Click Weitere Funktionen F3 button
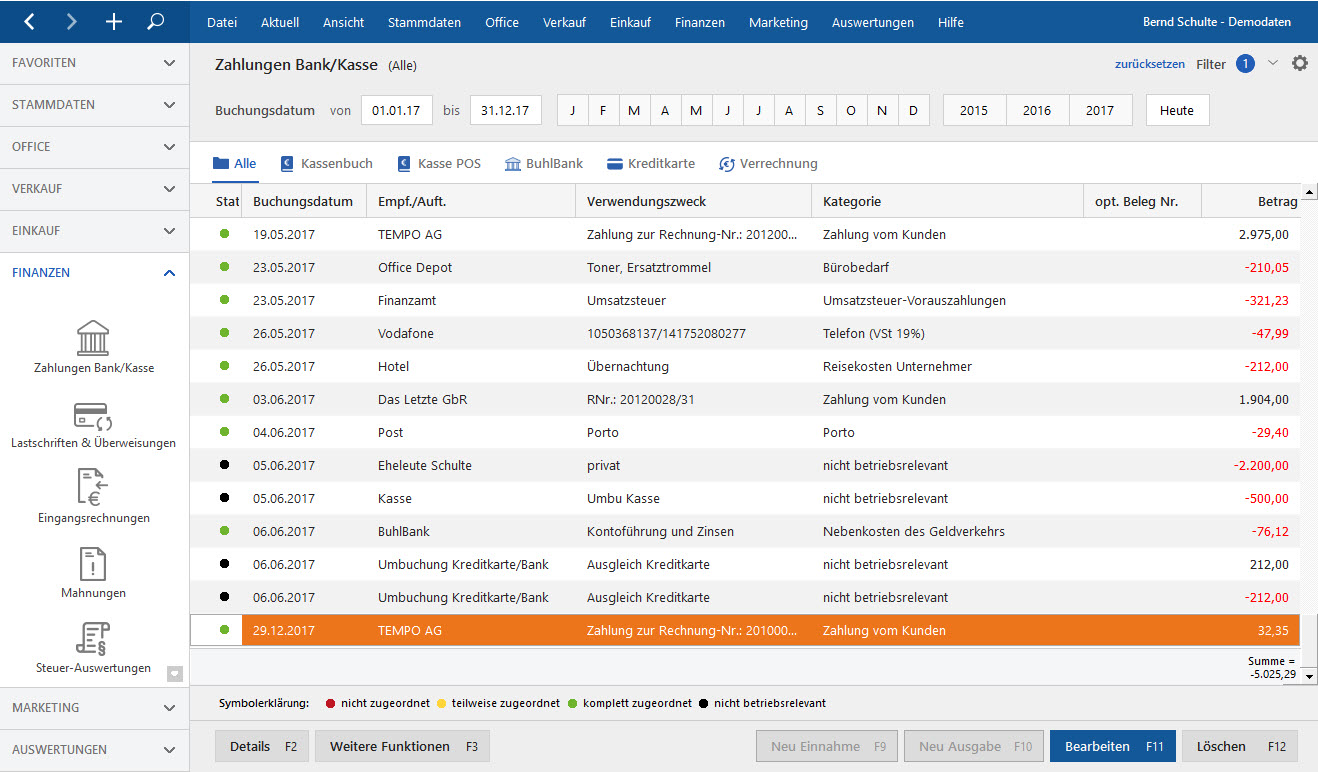The height and width of the screenshot is (772, 1318). (402, 746)
